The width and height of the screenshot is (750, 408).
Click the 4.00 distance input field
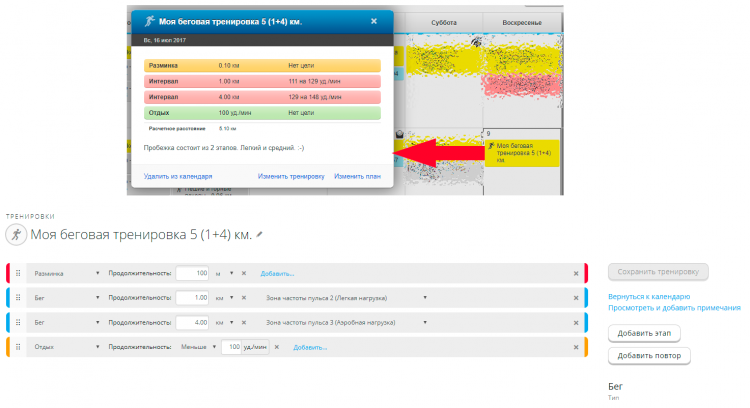pos(192,322)
